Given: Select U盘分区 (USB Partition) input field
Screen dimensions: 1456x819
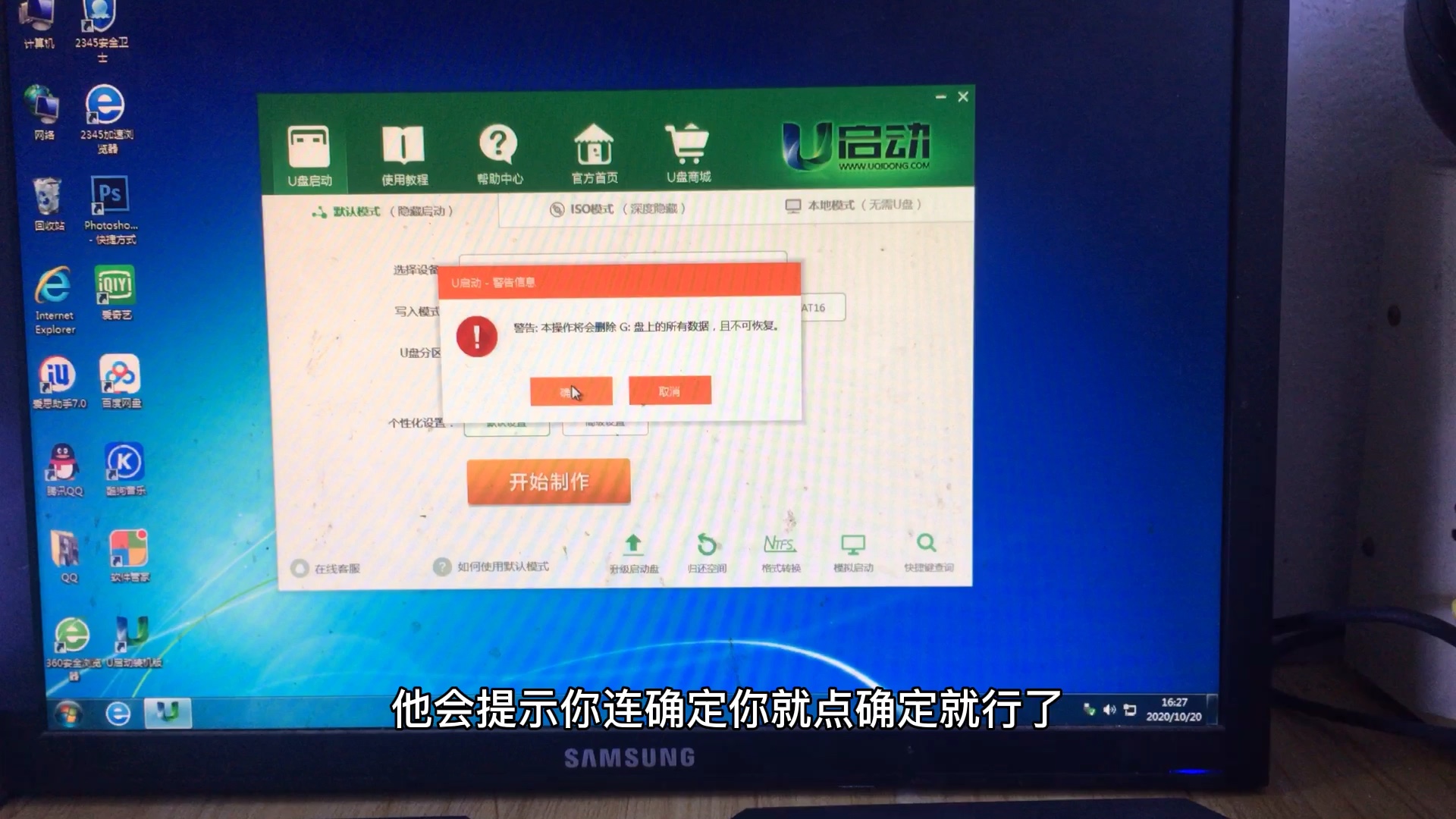Looking at the screenshot, I should 620,350.
